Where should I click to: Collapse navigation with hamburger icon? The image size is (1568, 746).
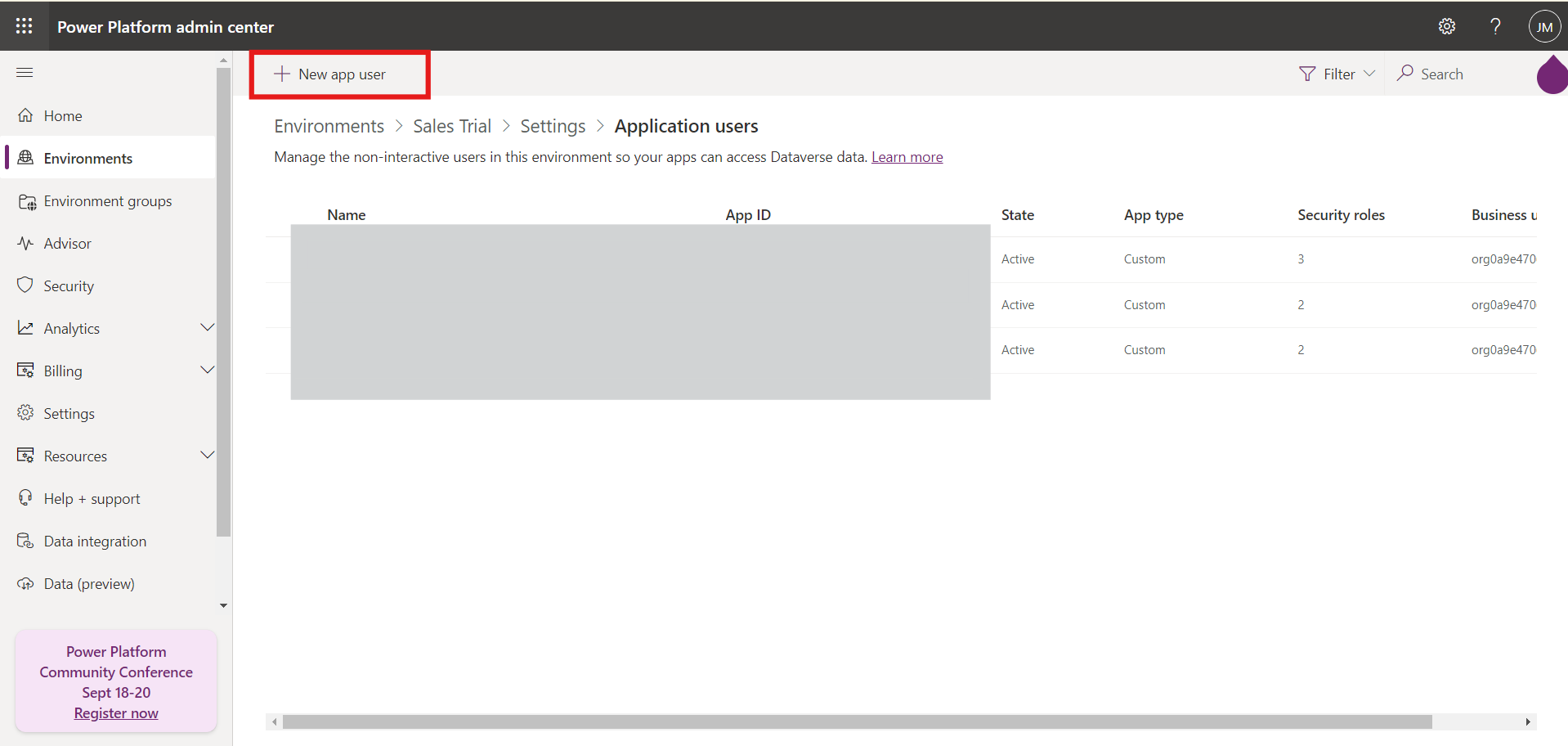(x=25, y=73)
